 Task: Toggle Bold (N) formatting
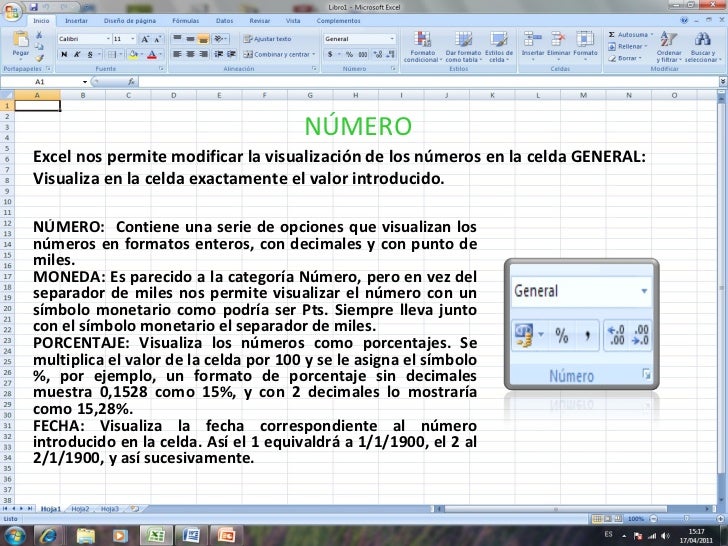[64, 54]
